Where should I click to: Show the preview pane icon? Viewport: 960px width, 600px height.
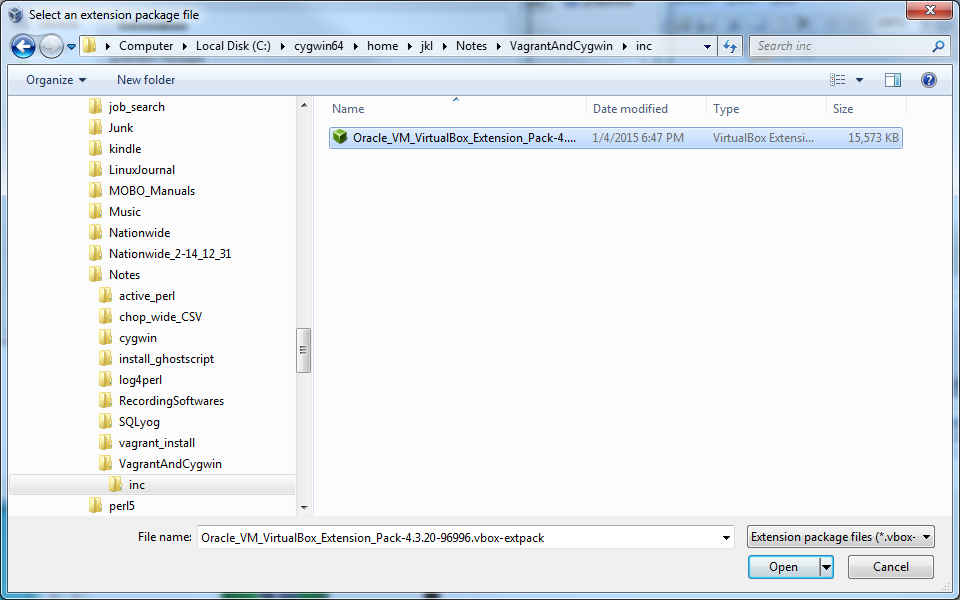(893, 80)
